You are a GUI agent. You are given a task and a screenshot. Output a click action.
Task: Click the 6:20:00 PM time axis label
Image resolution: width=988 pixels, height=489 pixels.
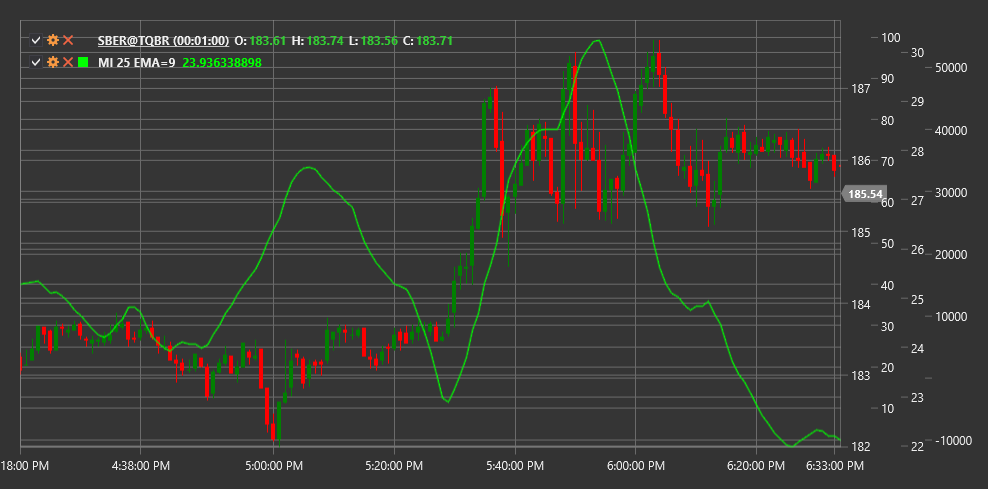click(755, 466)
